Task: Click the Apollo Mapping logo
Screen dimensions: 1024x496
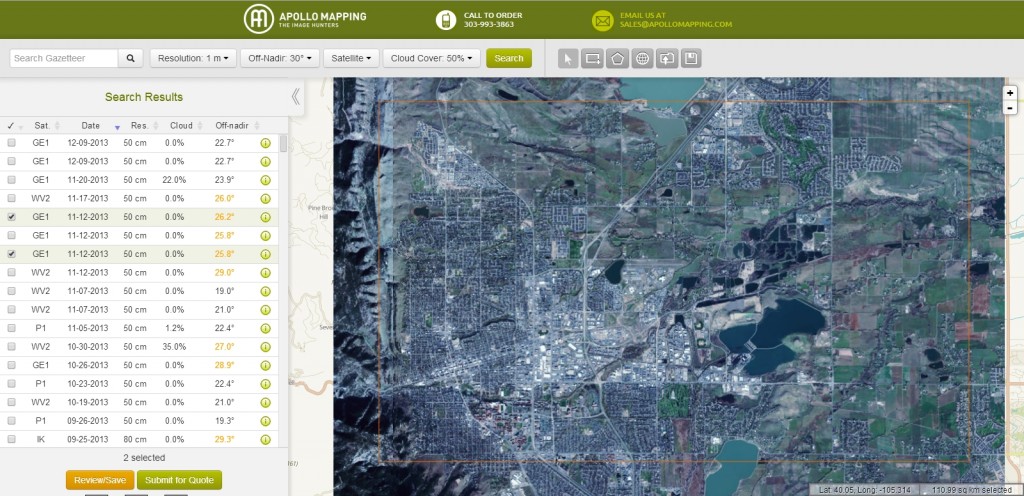Action: coord(305,19)
